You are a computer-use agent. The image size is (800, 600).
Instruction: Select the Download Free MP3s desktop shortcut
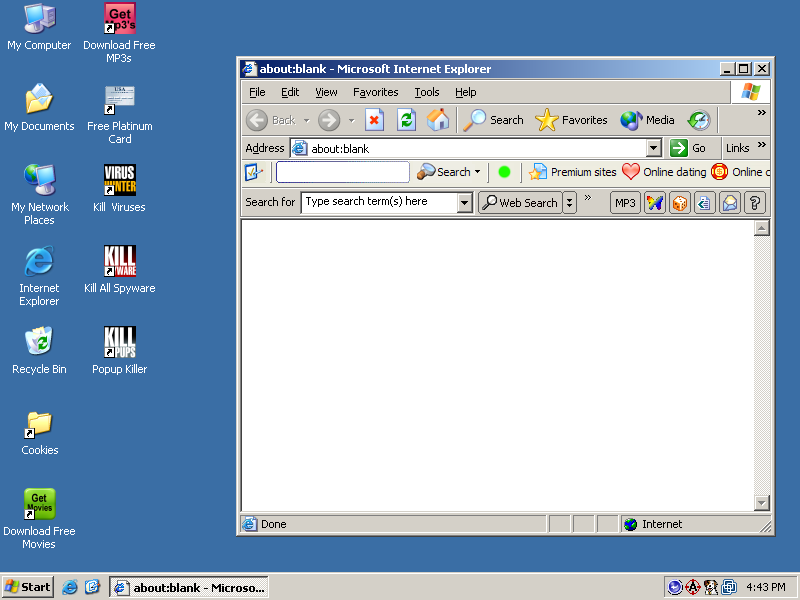click(119, 34)
